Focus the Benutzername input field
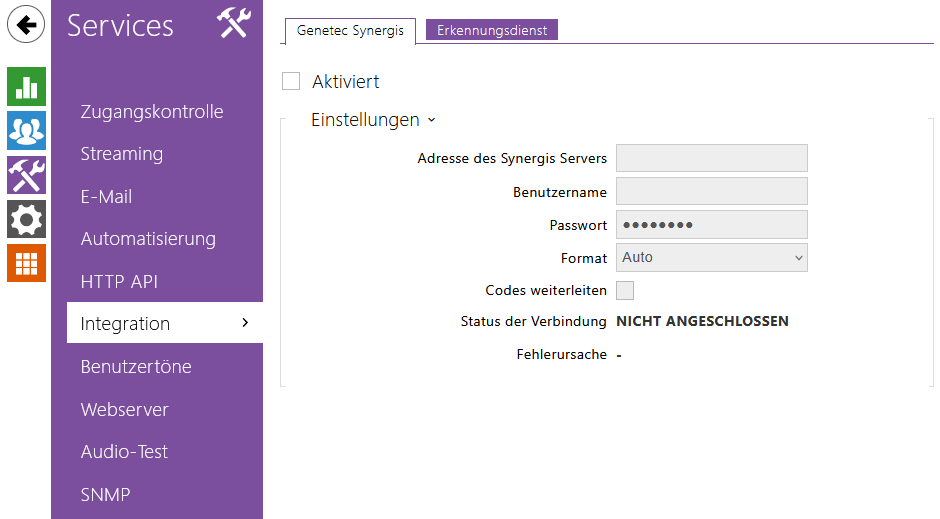The width and height of the screenshot is (940, 519). point(711,191)
